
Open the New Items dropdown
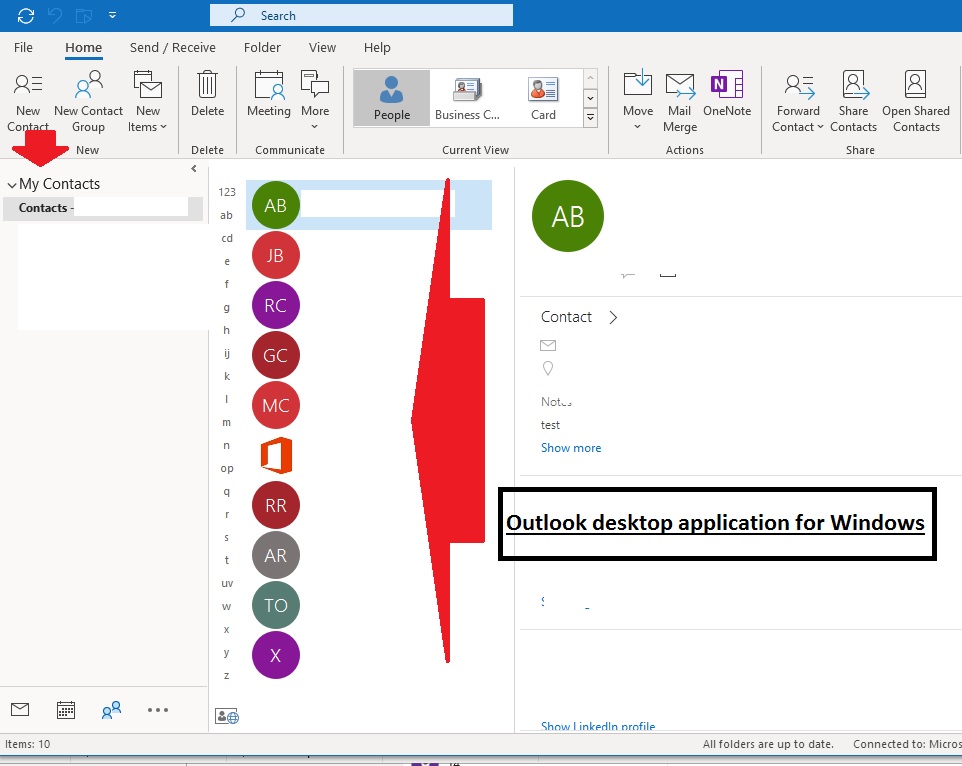pos(147,102)
